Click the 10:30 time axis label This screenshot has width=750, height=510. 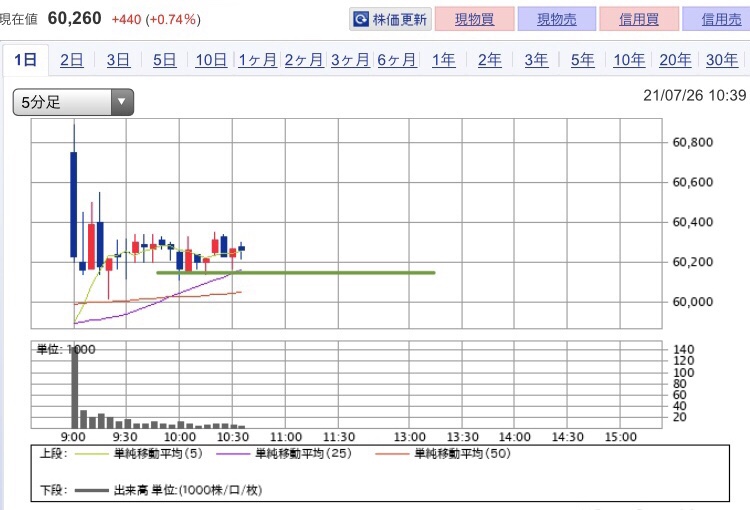233,437
